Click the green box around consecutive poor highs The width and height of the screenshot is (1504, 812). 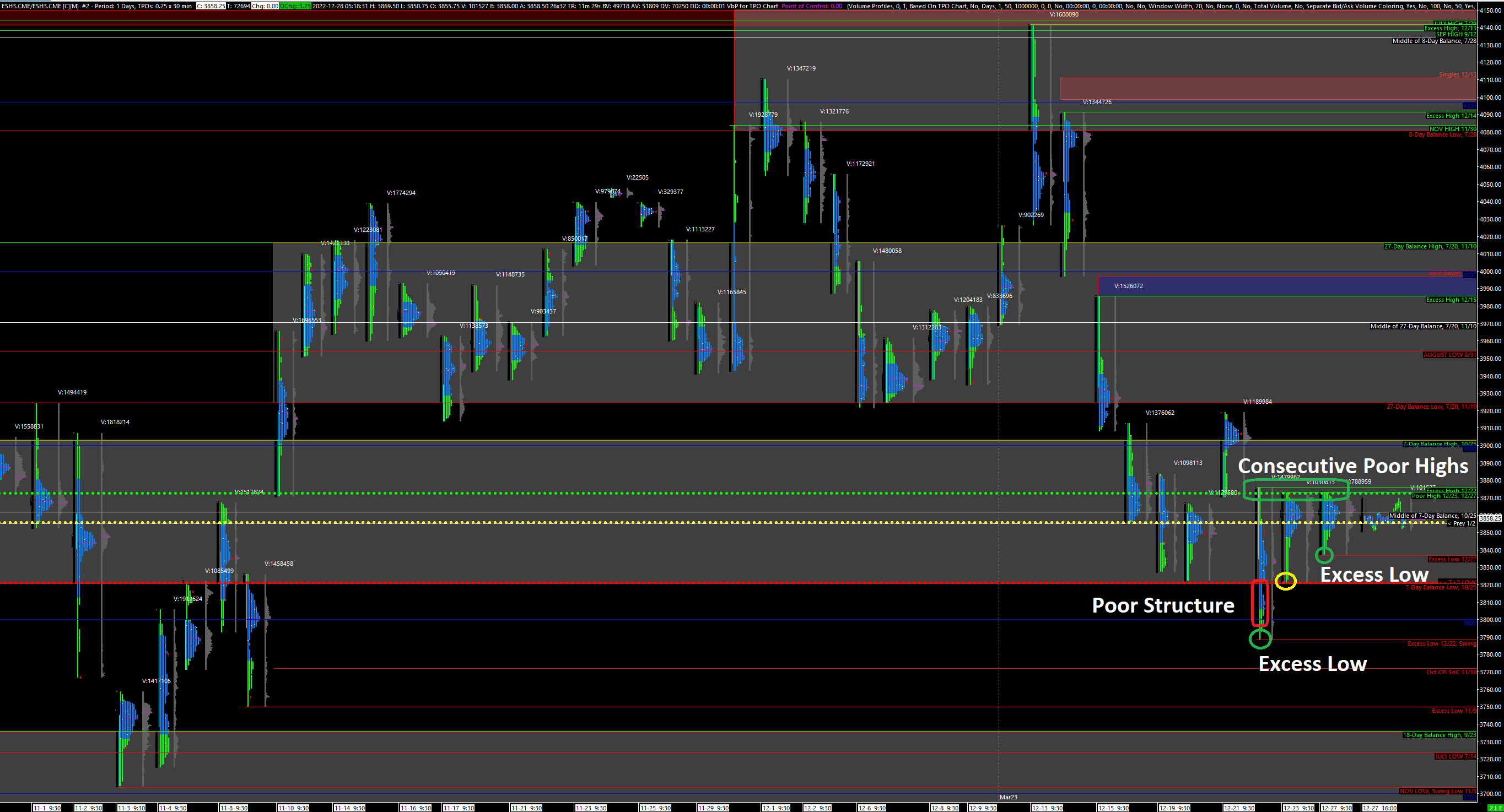coord(1296,489)
